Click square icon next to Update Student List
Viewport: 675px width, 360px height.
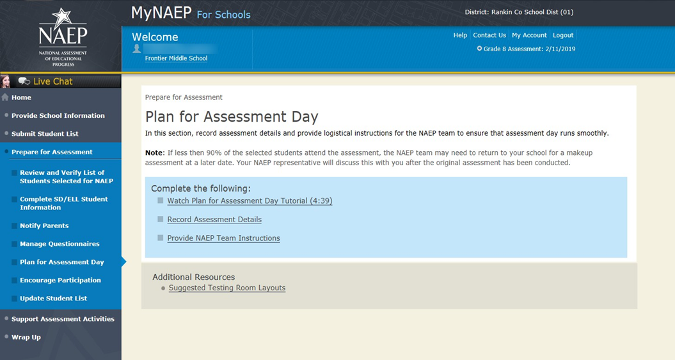tap(14, 298)
